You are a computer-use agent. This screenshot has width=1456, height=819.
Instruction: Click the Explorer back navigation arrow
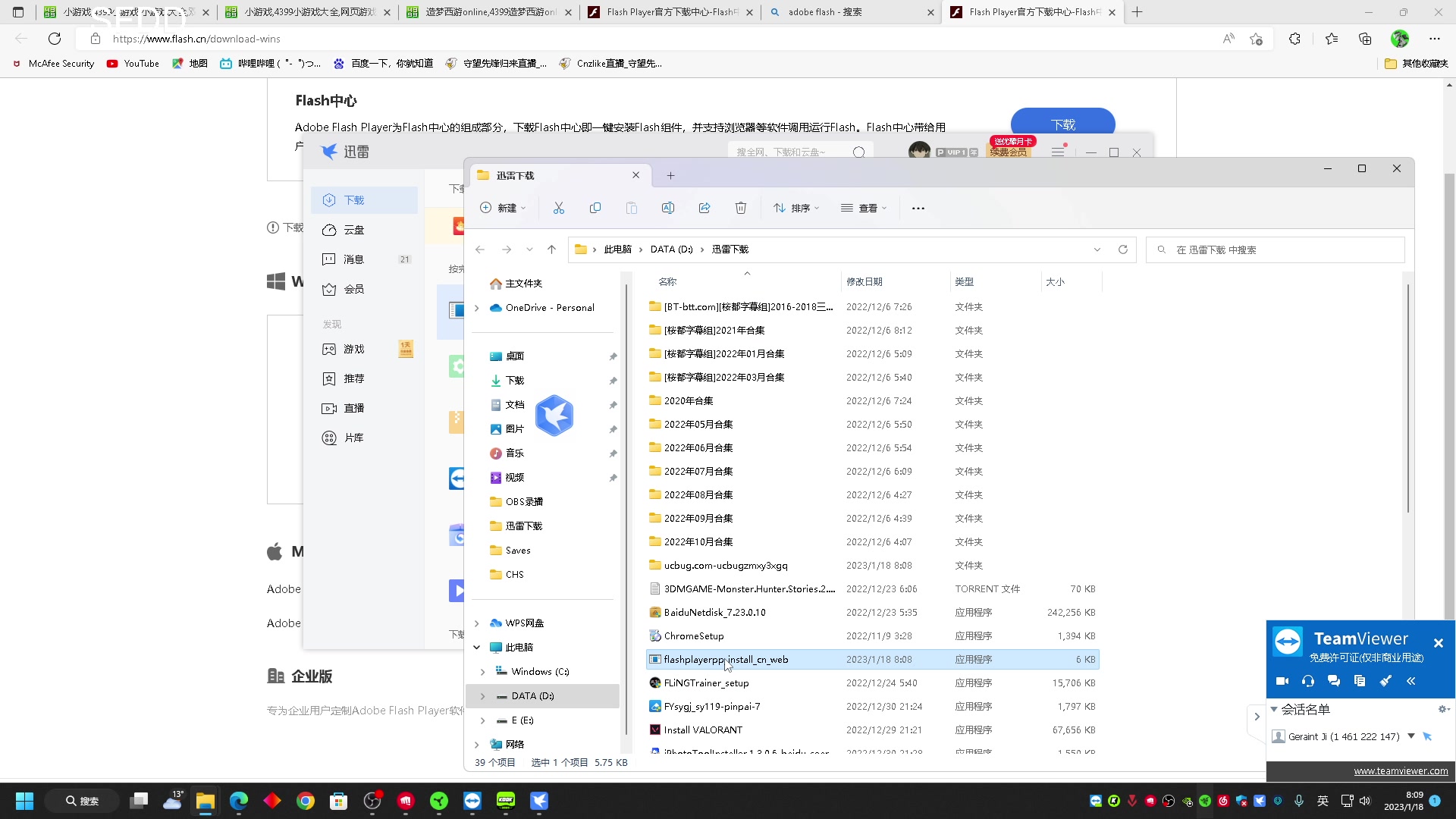click(x=480, y=249)
